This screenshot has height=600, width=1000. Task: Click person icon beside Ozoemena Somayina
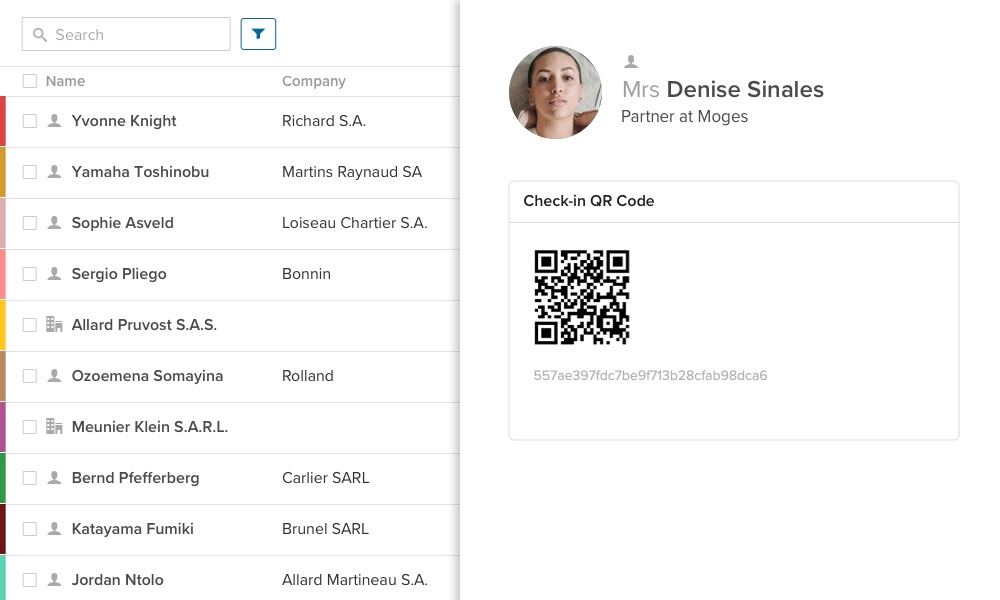pyautogui.click(x=55, y=376)
